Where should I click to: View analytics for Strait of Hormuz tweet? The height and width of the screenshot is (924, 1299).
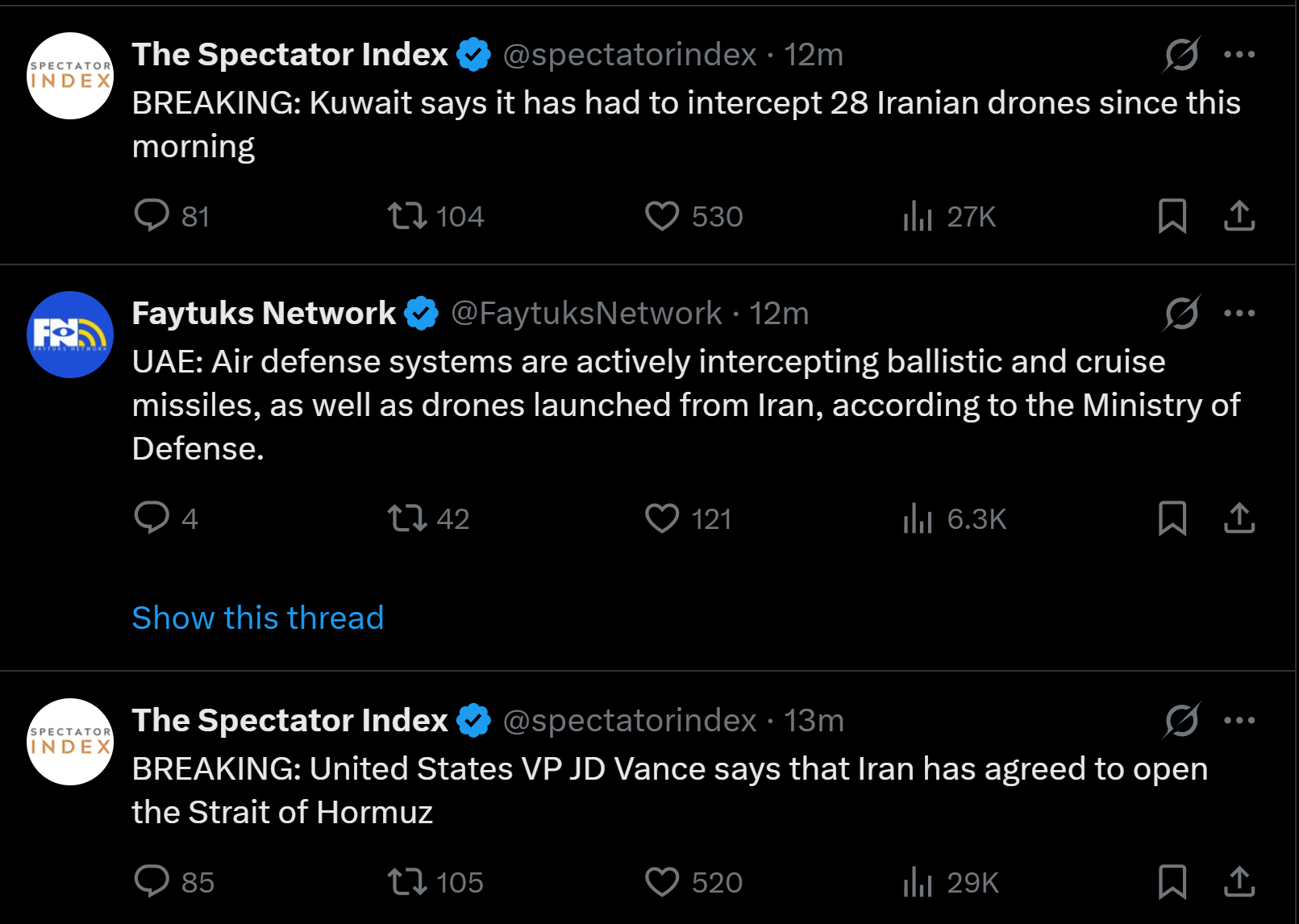point(918,882)
